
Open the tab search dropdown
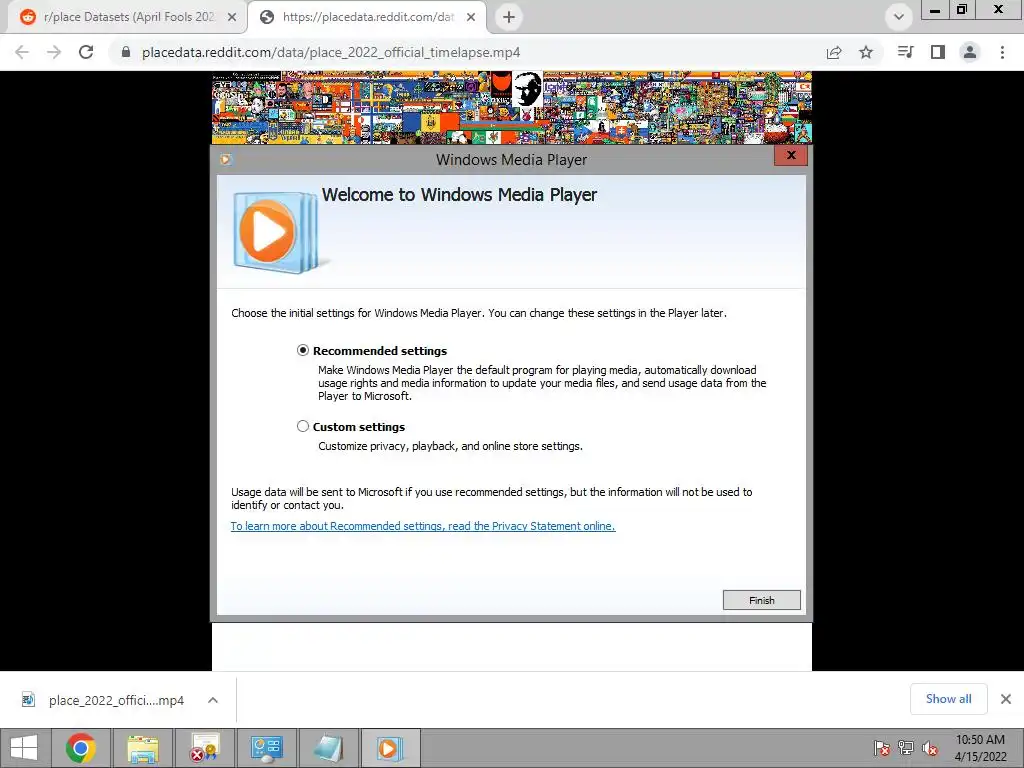tap(899, 17)
